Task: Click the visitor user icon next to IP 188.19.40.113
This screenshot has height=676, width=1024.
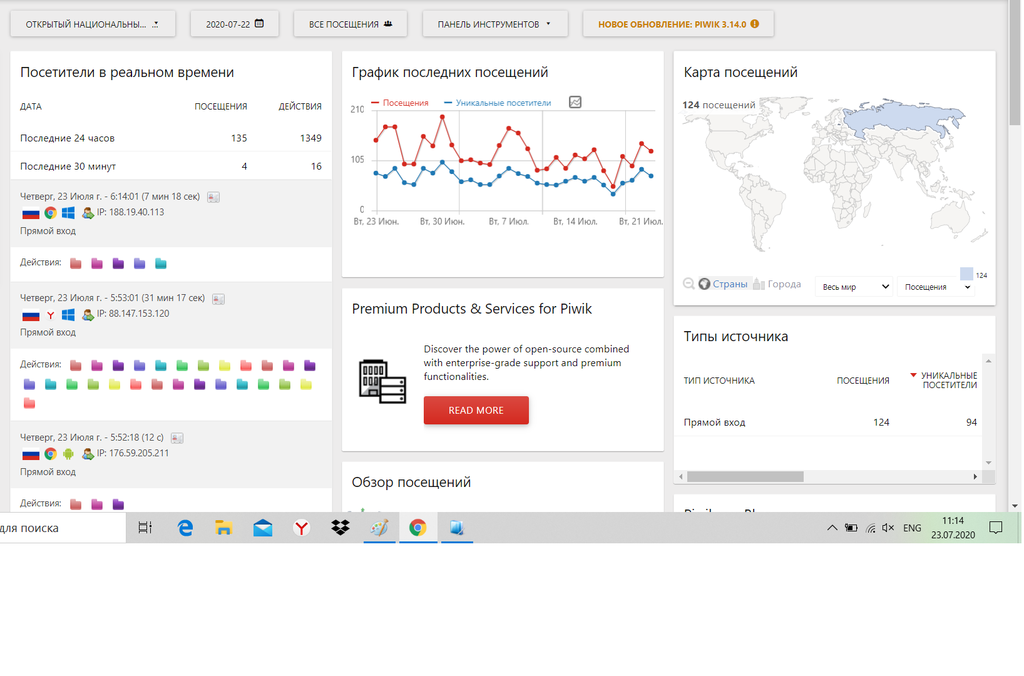Action: coord(88,213)
